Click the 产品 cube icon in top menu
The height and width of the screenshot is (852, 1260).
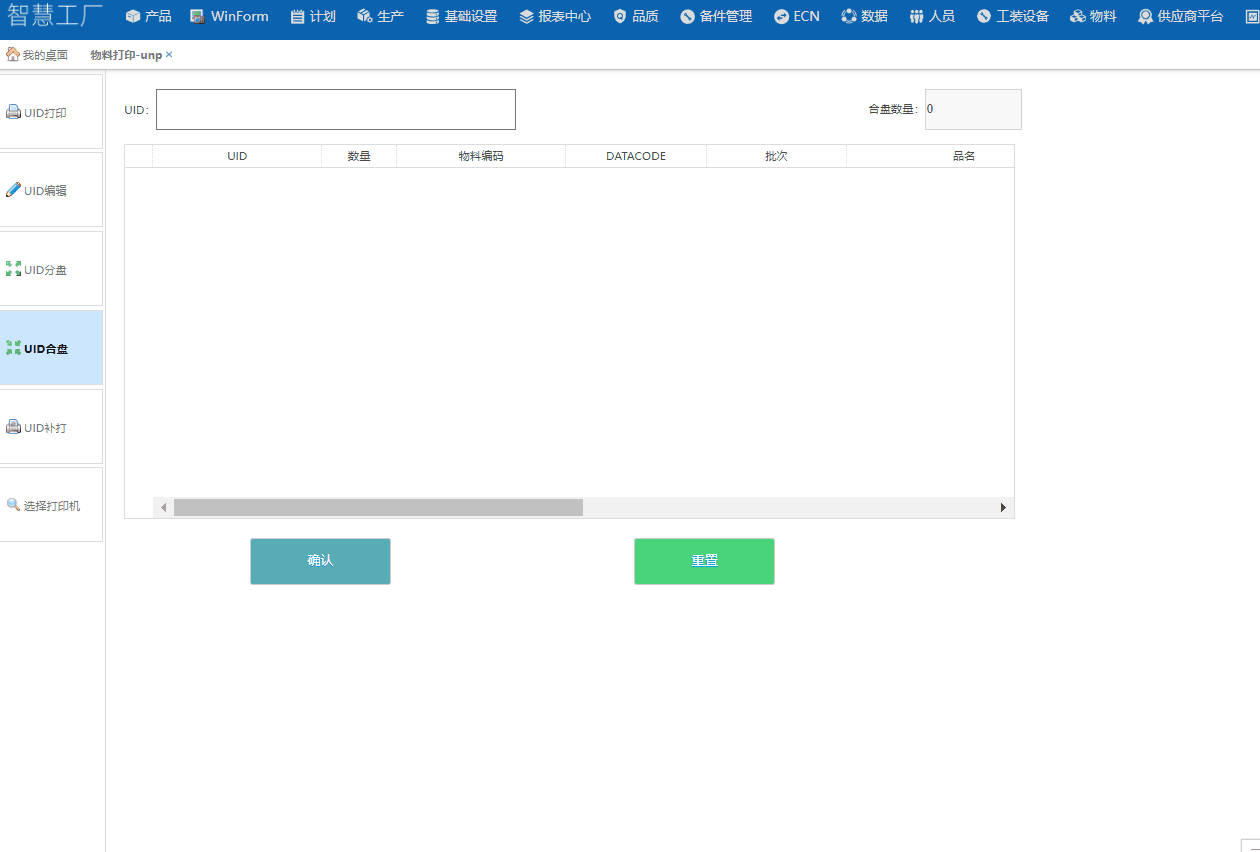tap(133, 17)
